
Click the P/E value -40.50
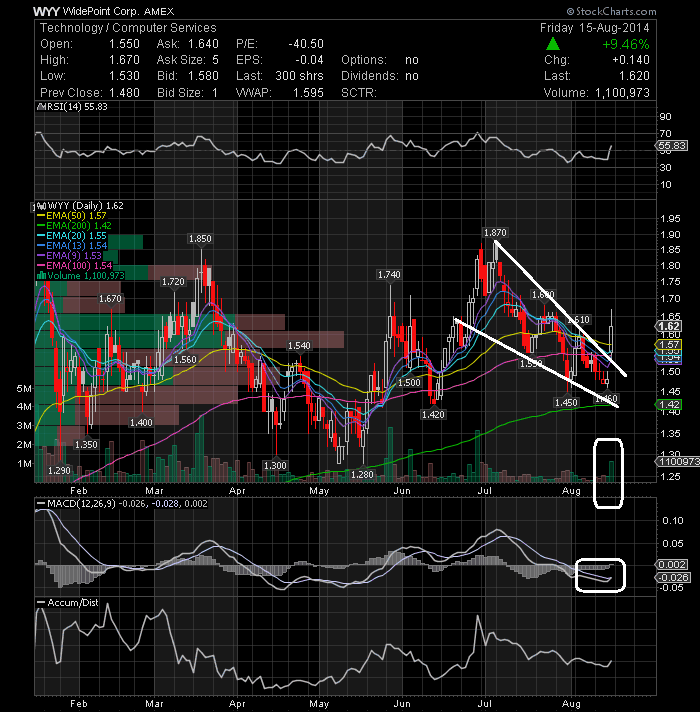click(x=306, y=44)
